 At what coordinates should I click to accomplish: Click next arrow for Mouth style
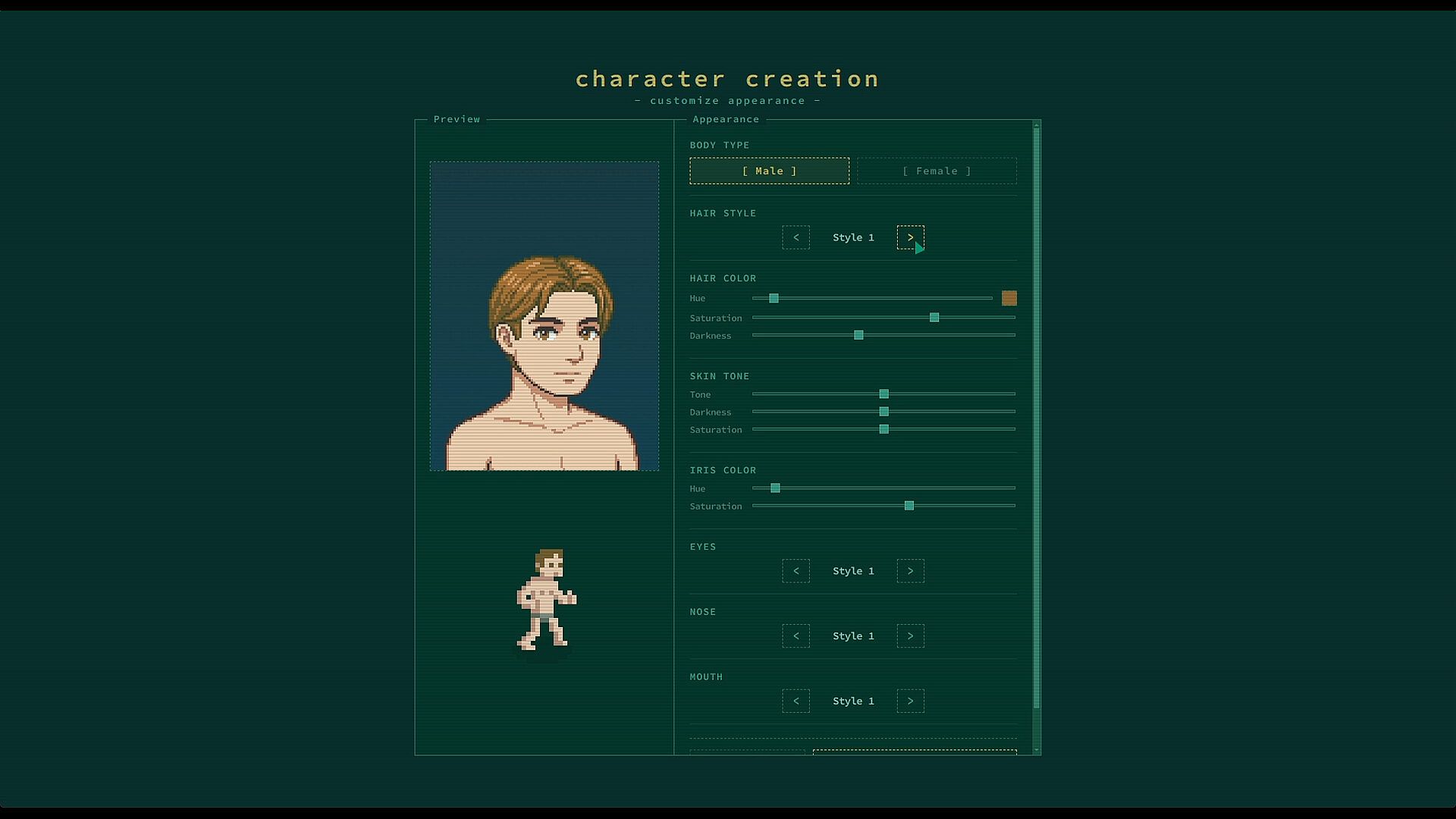tap(910, 701)
